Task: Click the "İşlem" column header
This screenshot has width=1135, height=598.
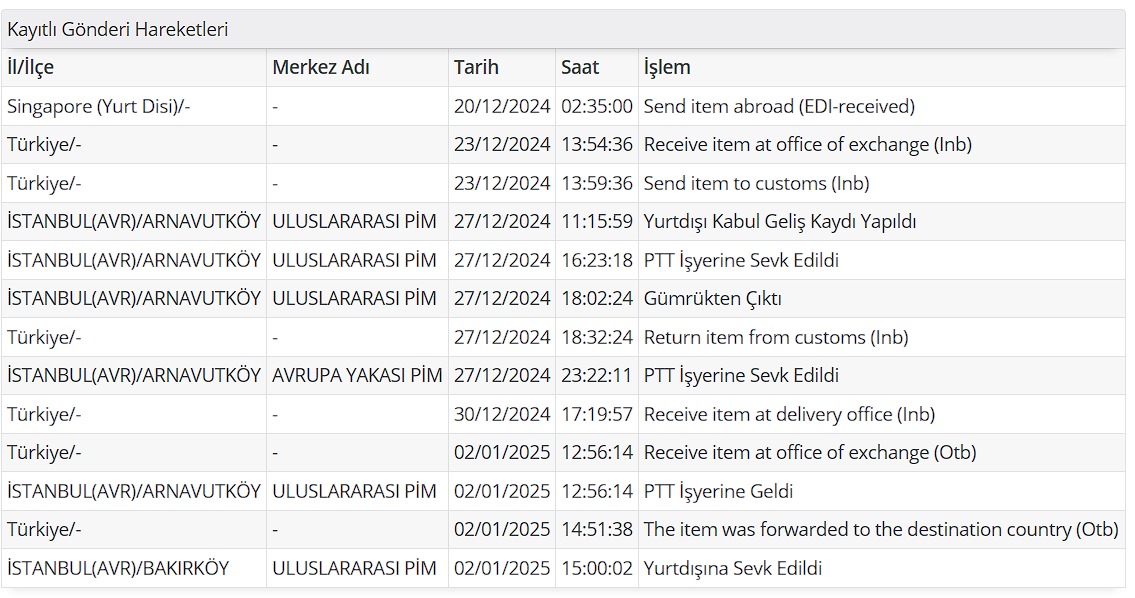Action: coord(667,68)
